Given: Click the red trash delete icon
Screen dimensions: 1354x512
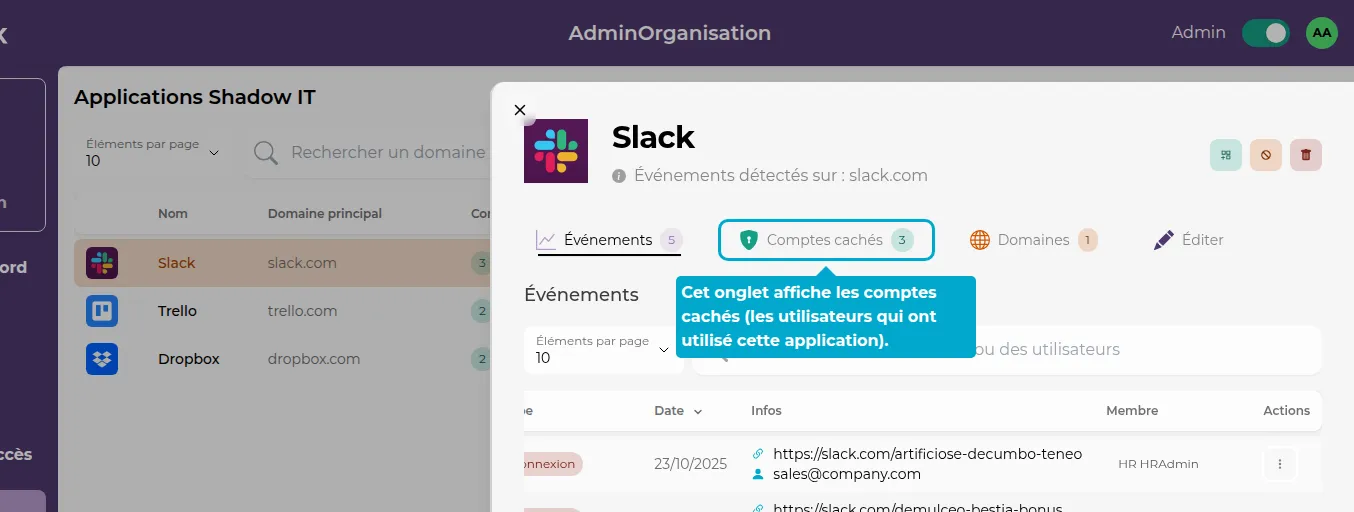Looking at the screenshot, I should tap(1305, 155).
